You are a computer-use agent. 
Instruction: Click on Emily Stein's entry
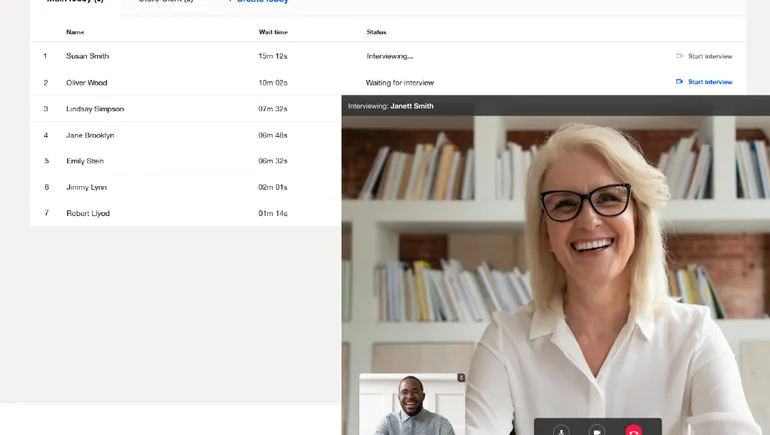point(85,161)
